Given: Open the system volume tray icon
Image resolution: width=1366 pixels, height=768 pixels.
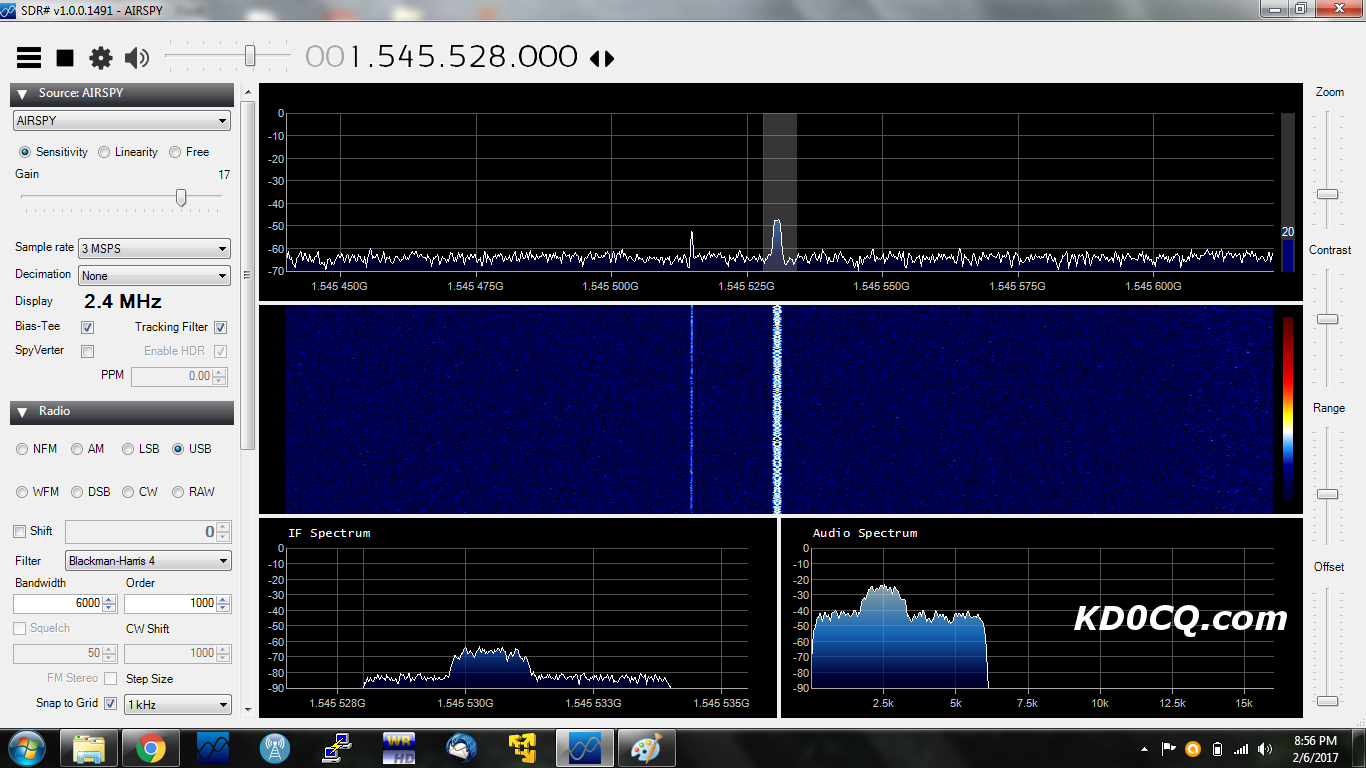Looking at the screenshot, I should (1266, 749).
